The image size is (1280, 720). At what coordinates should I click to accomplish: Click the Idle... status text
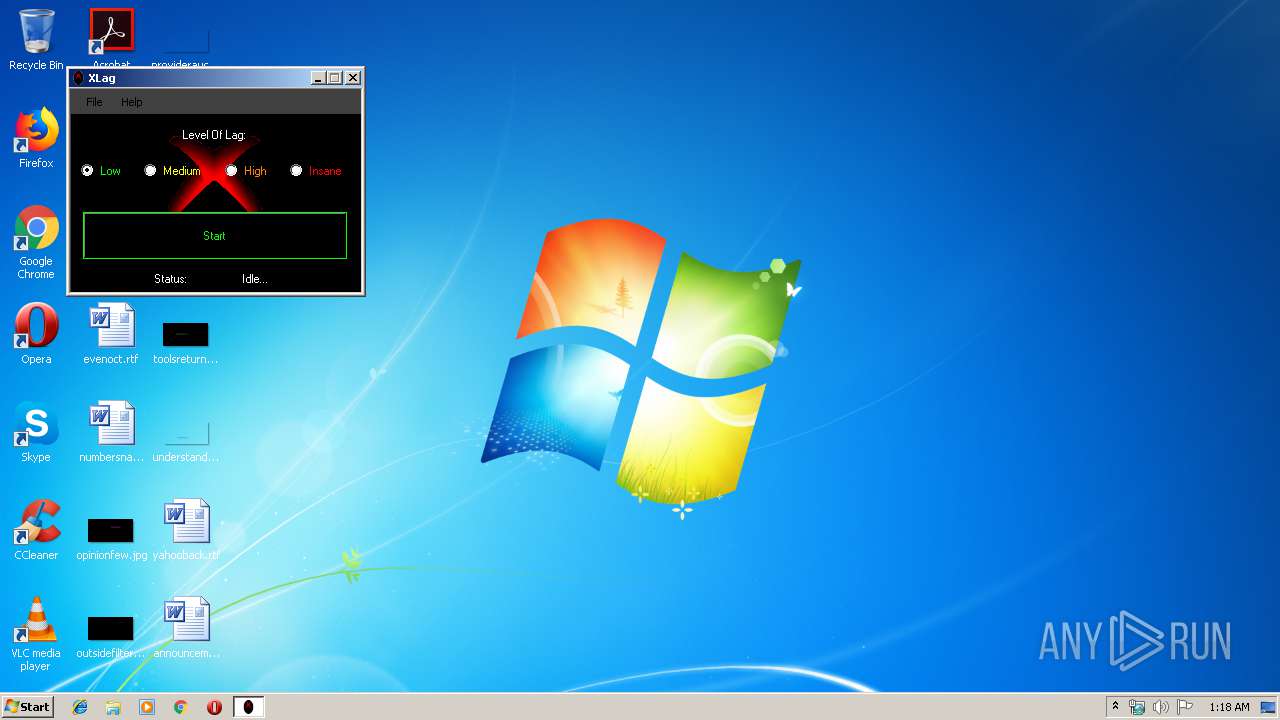(255, 279)
